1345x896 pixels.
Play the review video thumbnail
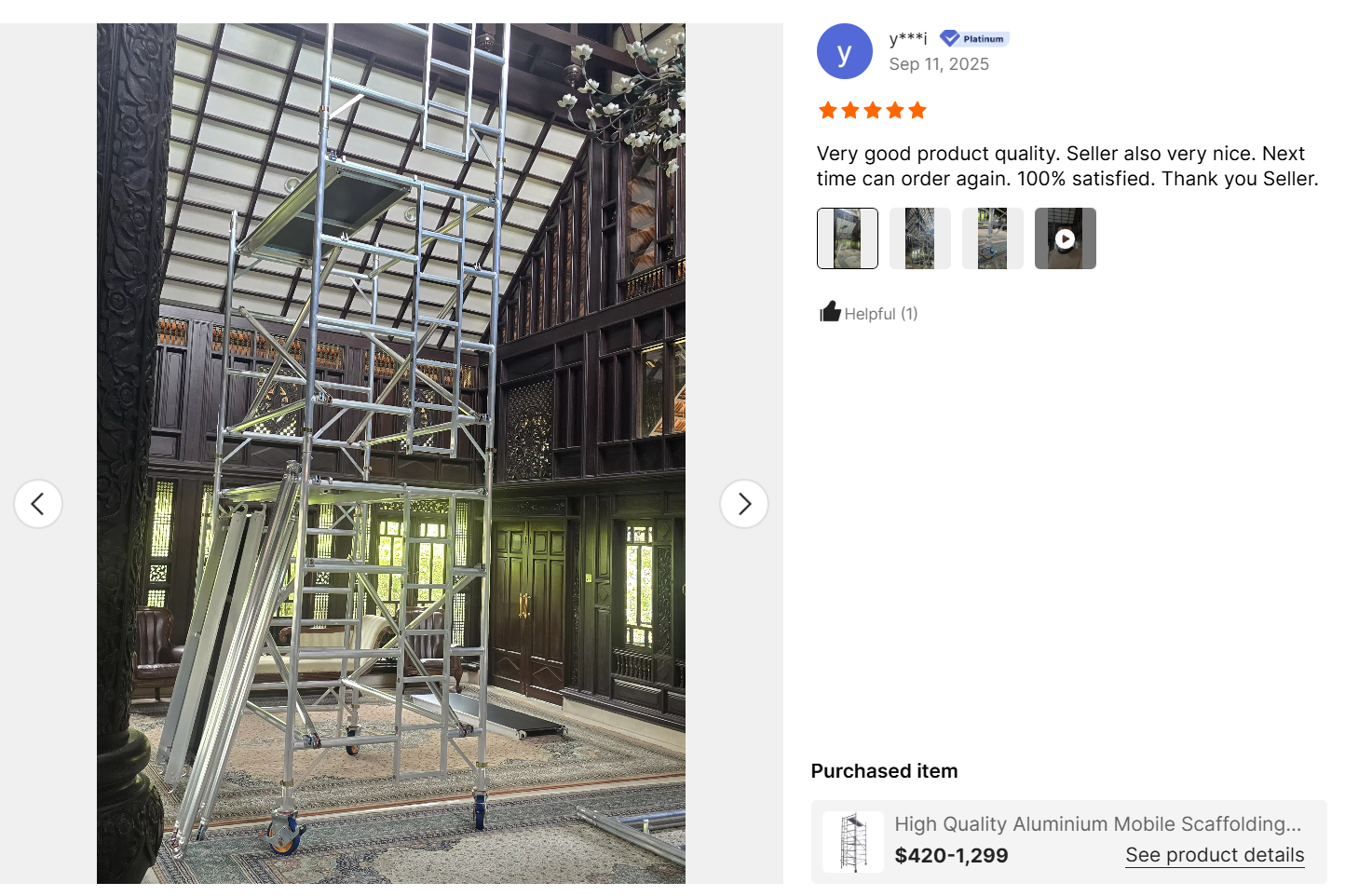[1065, 238]
